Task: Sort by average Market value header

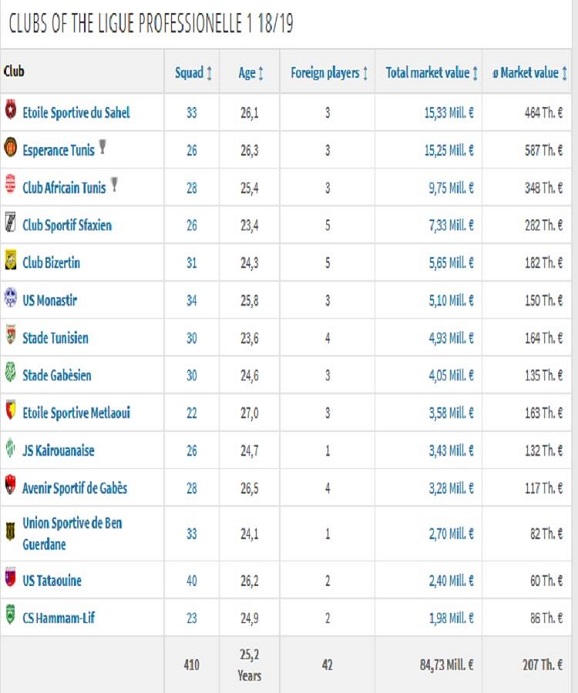Action: [529, 72]
